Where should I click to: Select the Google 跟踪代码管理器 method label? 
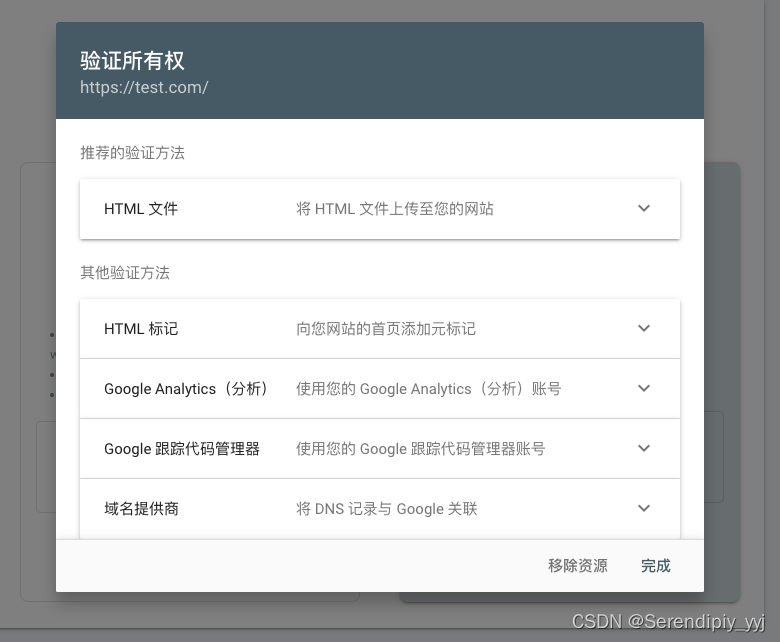click(x=182, y=449)
